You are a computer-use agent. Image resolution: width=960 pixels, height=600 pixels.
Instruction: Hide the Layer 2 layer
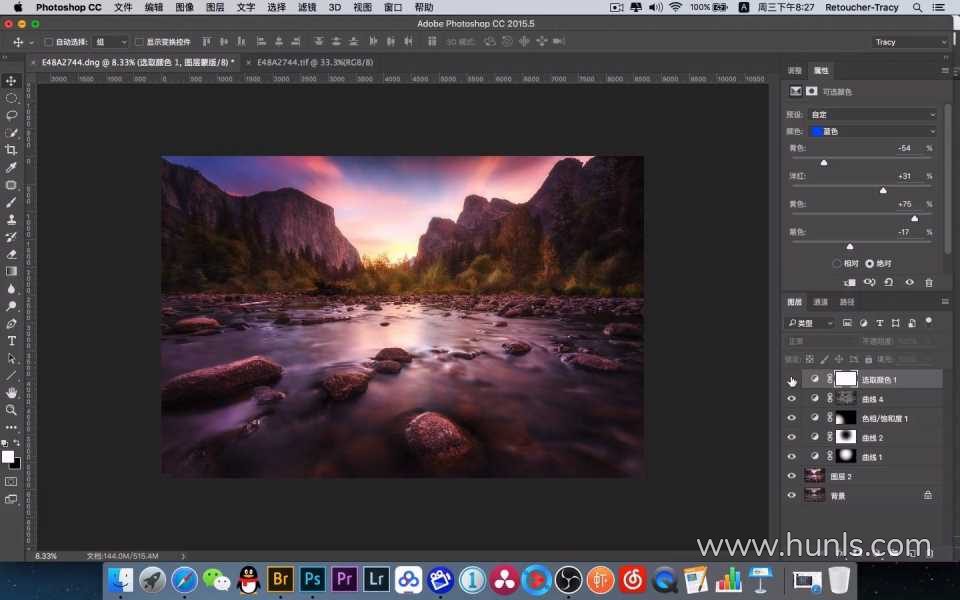pyautogui.click(x=792, y=476)
